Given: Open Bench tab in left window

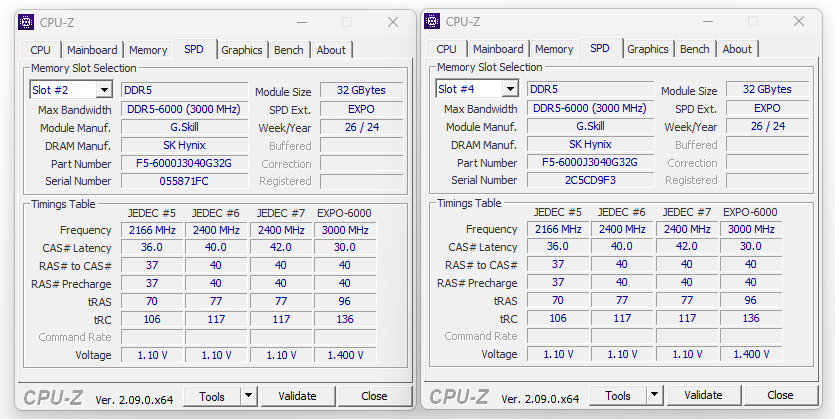Looking at the screenshot, I should click(289, 50).
